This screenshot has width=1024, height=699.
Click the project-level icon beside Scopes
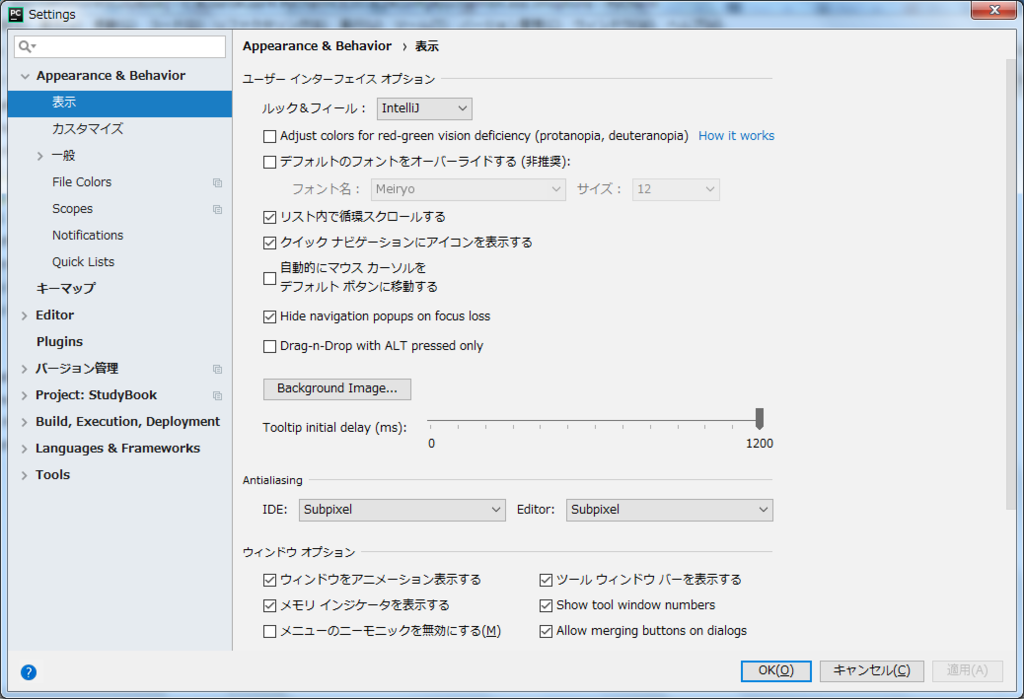[x=217, y=210]
